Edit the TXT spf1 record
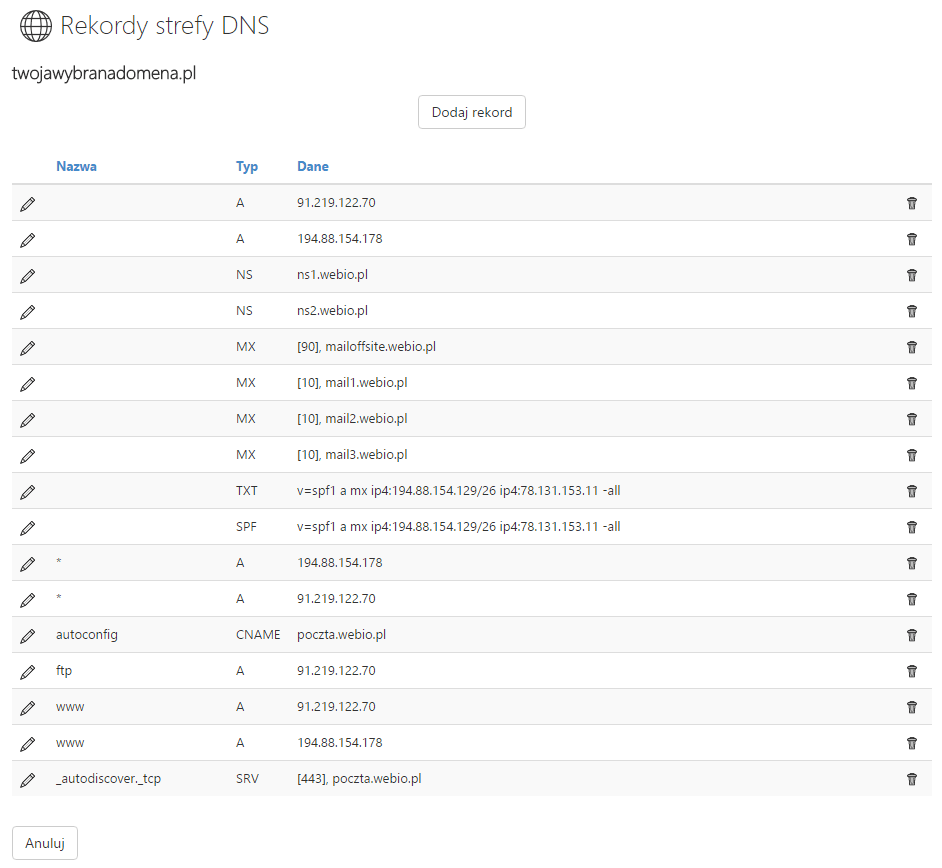942x868 pixels. (x=28, y=493)
